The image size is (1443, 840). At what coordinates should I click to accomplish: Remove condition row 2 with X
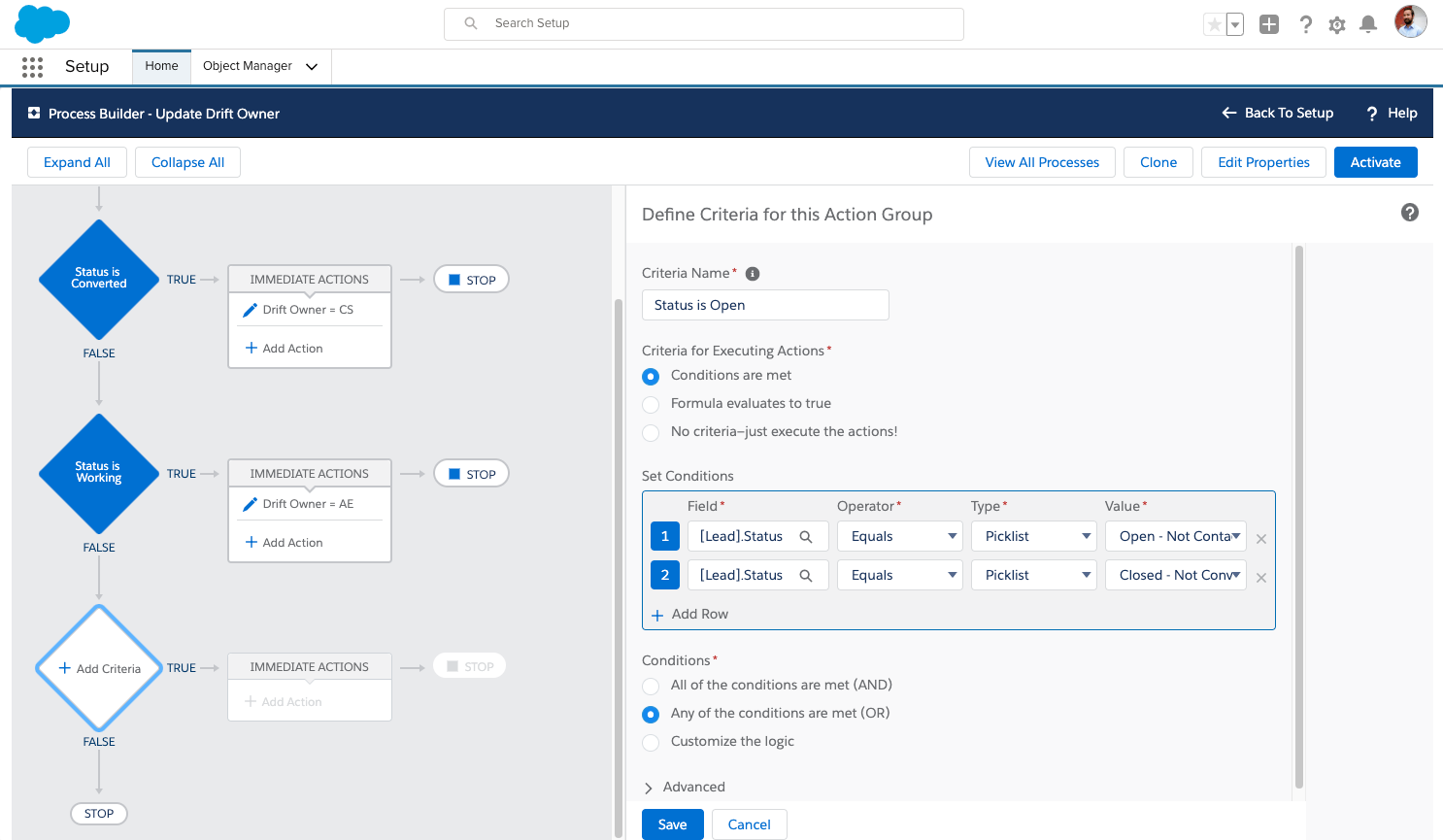coord(1261,578)
